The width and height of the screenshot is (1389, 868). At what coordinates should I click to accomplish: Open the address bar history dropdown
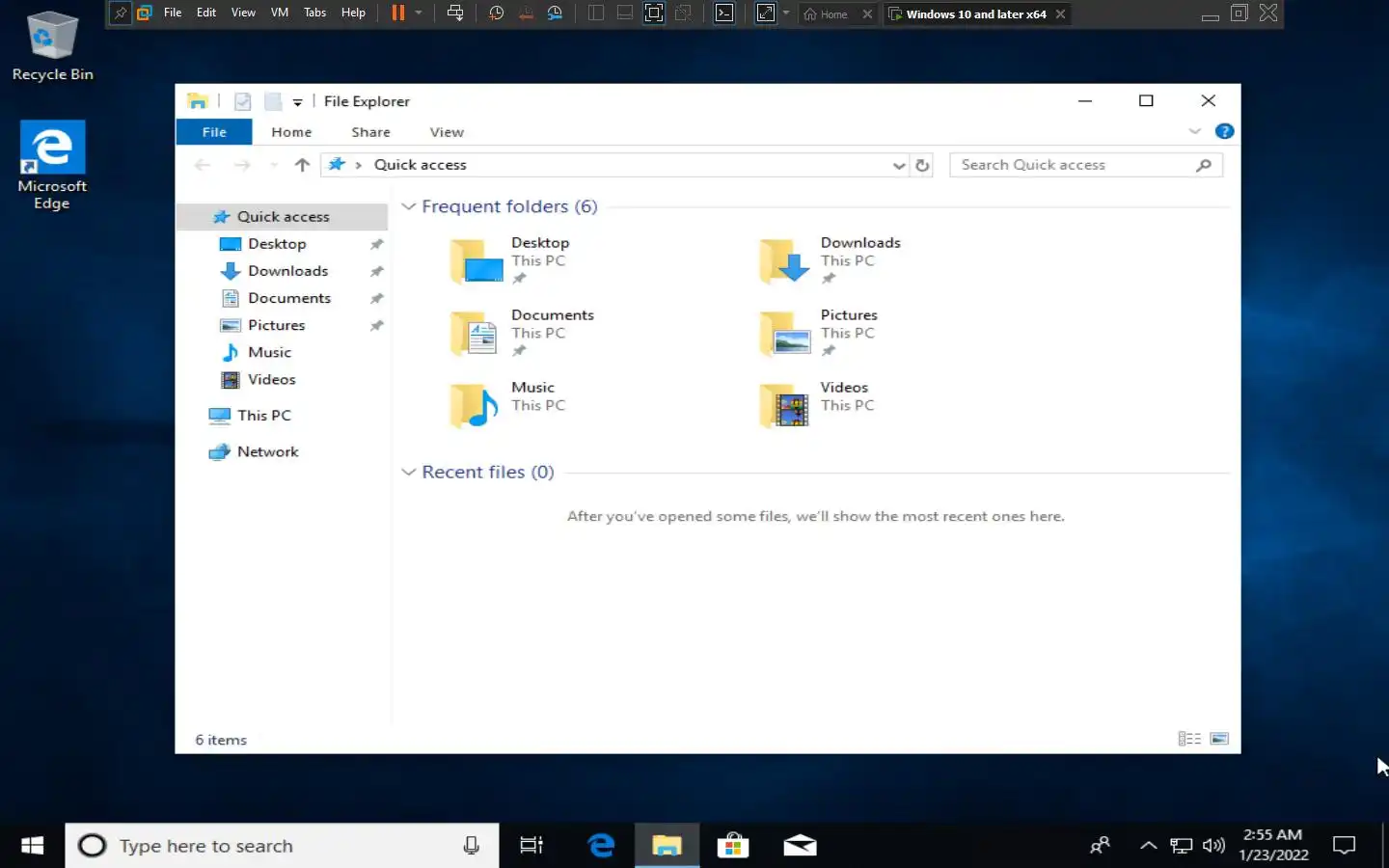[899, 166]
